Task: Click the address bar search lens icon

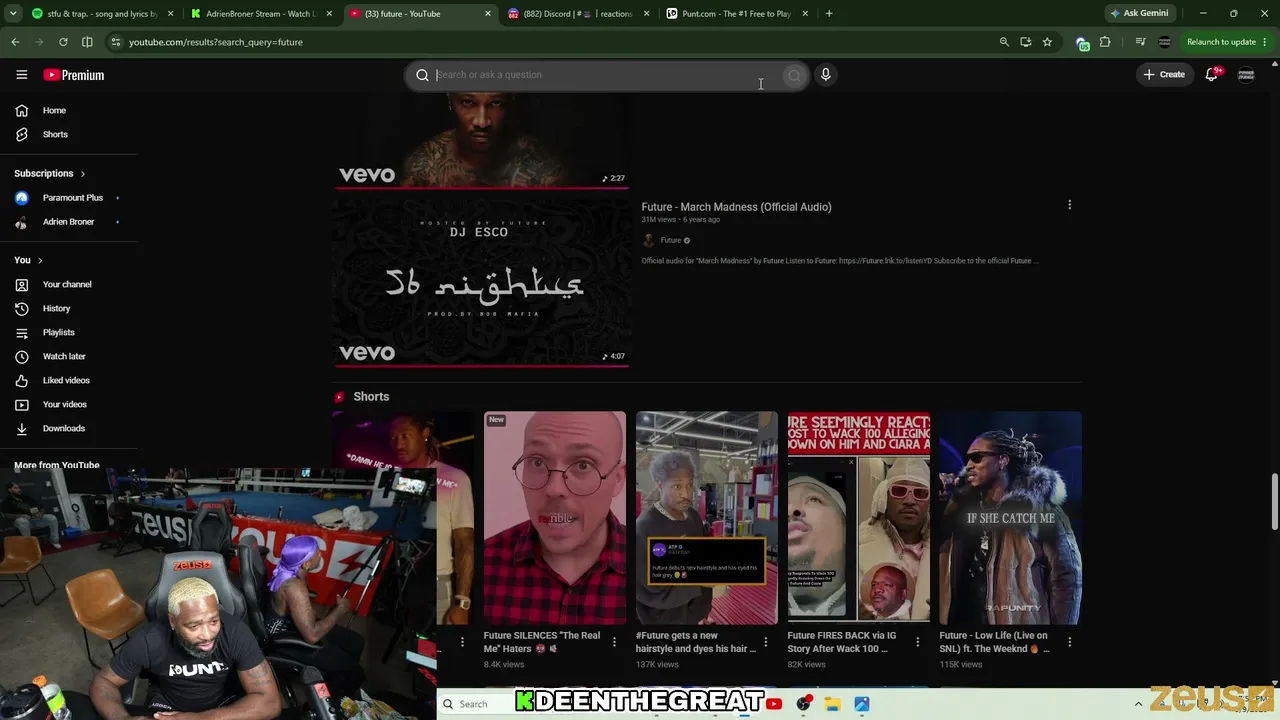Action: (1004, 42)
